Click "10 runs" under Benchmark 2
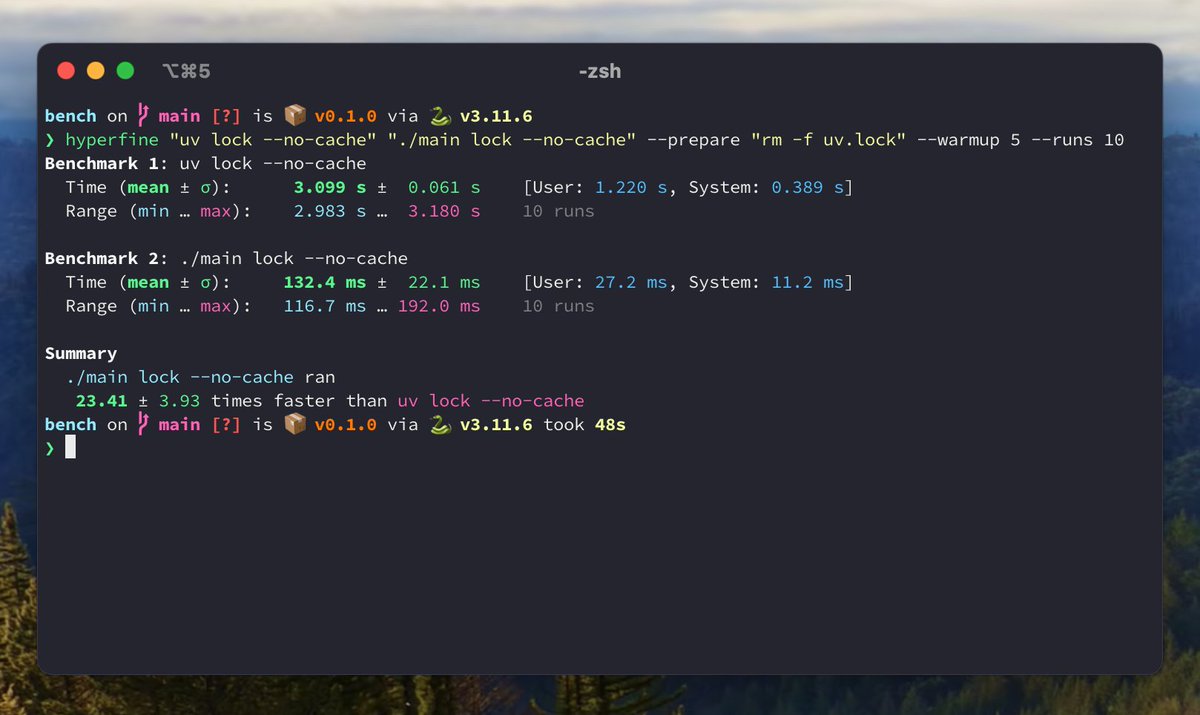The image size is (1200, 715). [x=558, y=306]
